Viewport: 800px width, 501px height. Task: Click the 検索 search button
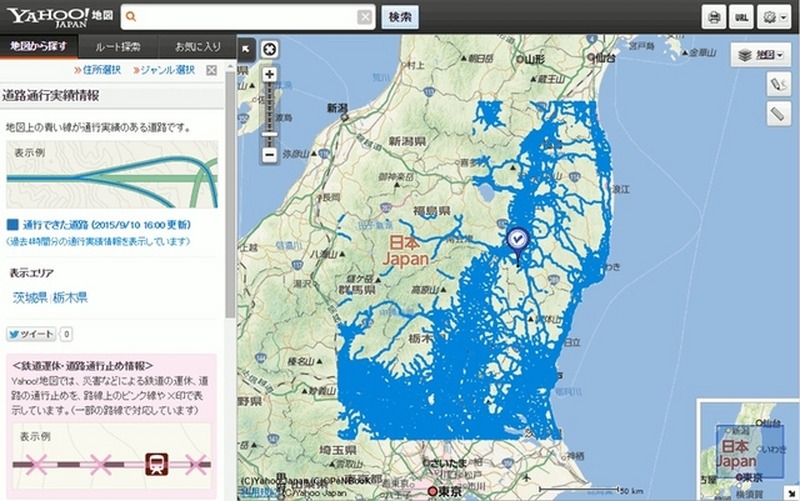(399, 17)
